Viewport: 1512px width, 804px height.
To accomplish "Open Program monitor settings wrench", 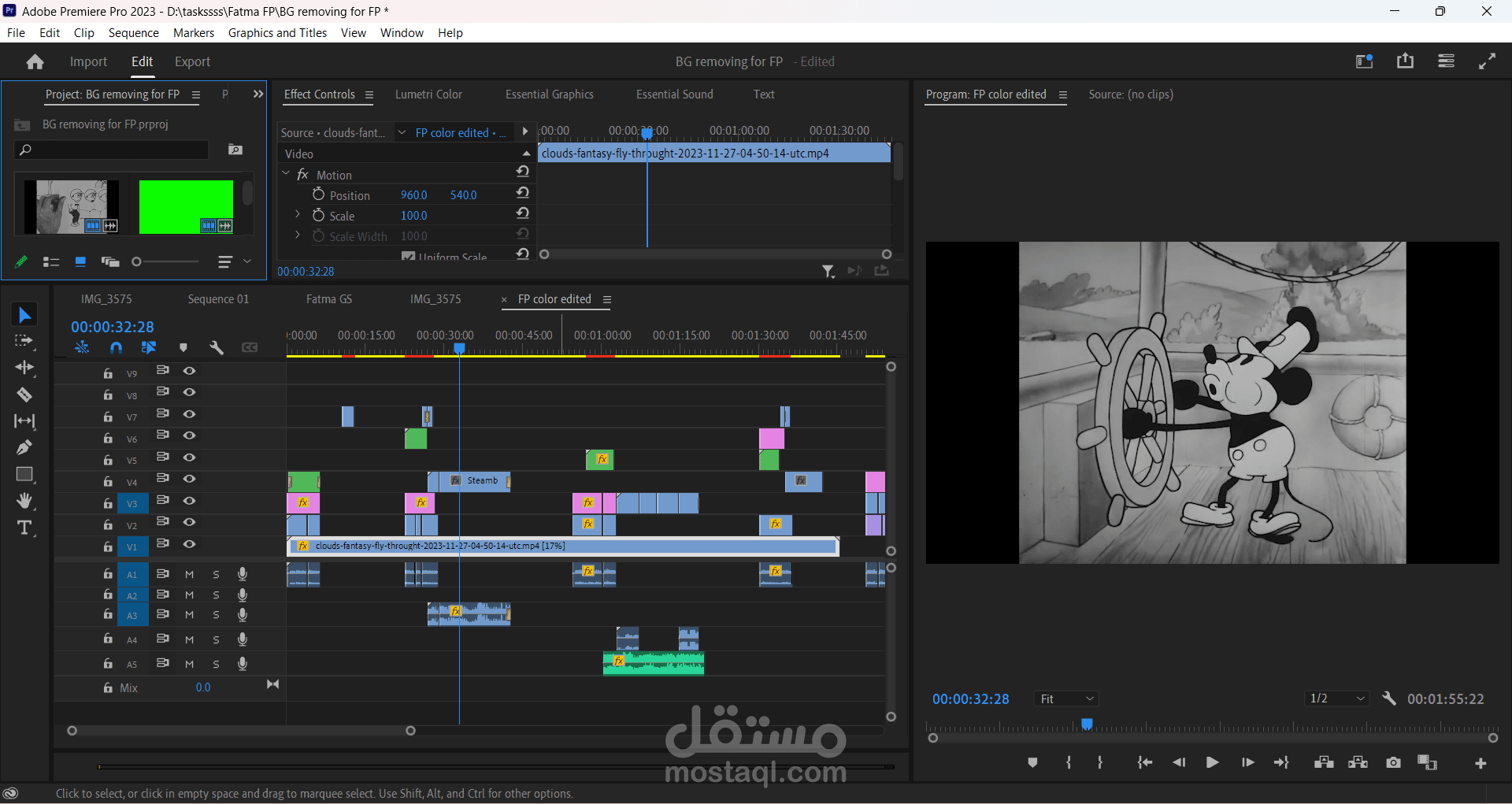I will pyautogui.click(x=1389, y=698).
